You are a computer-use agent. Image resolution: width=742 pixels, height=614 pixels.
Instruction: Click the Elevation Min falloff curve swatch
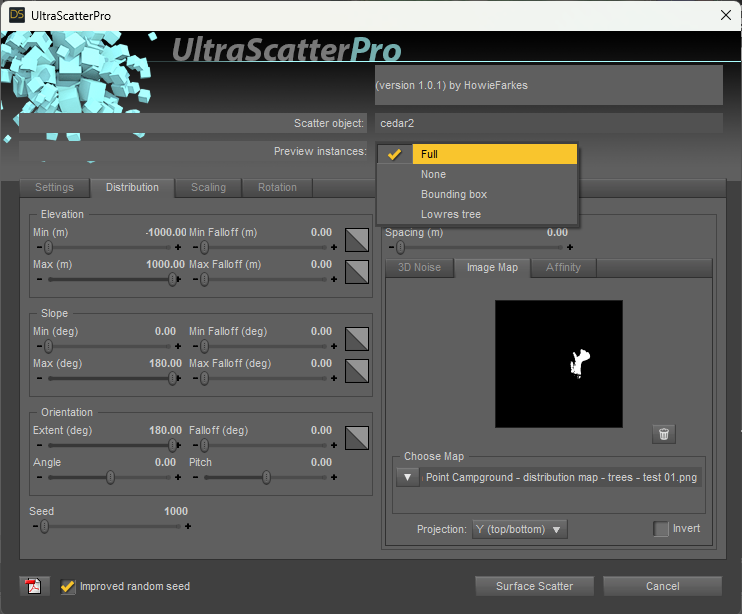pos(357,240)
